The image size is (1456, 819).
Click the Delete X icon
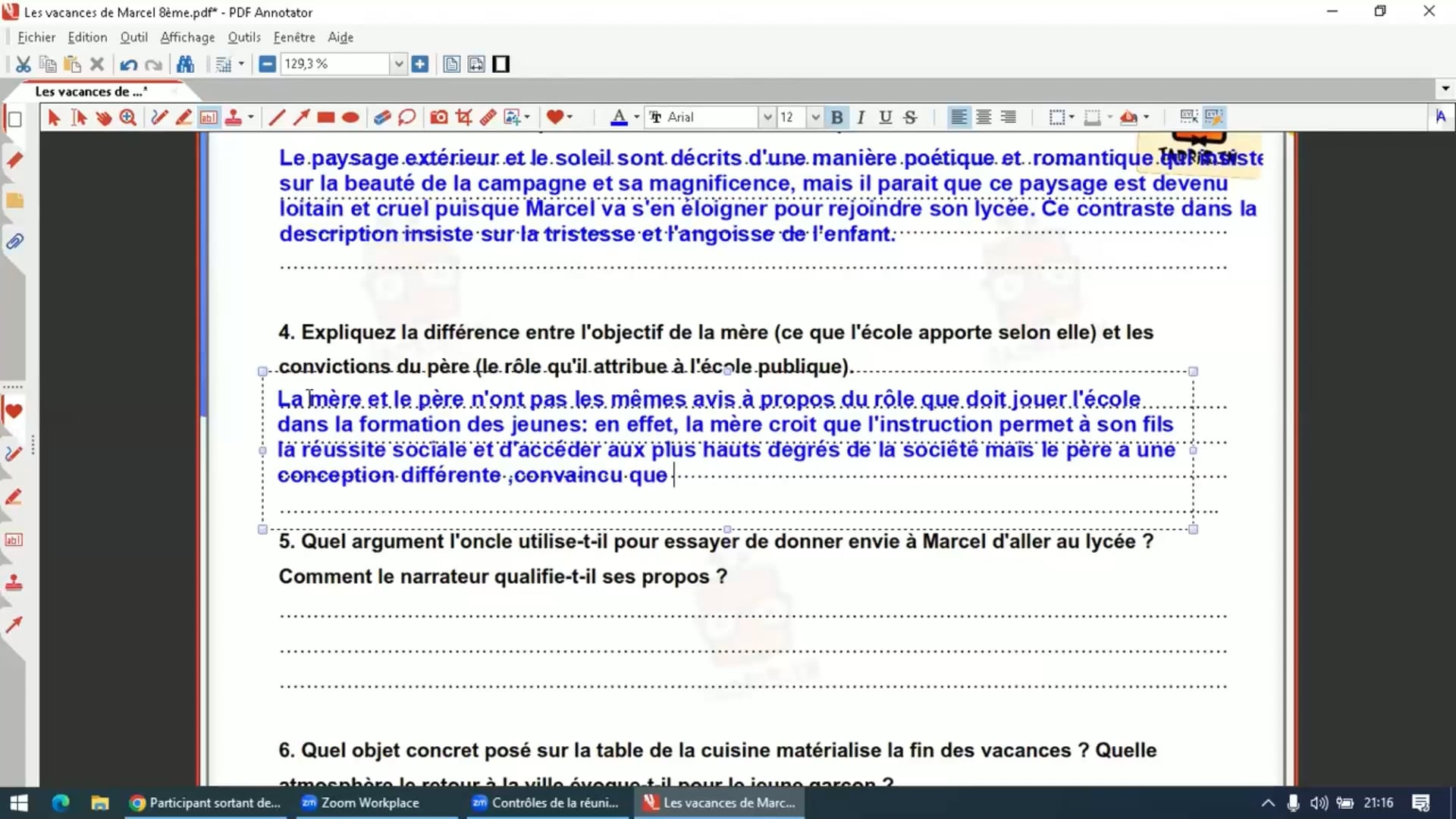pos(97,64)
